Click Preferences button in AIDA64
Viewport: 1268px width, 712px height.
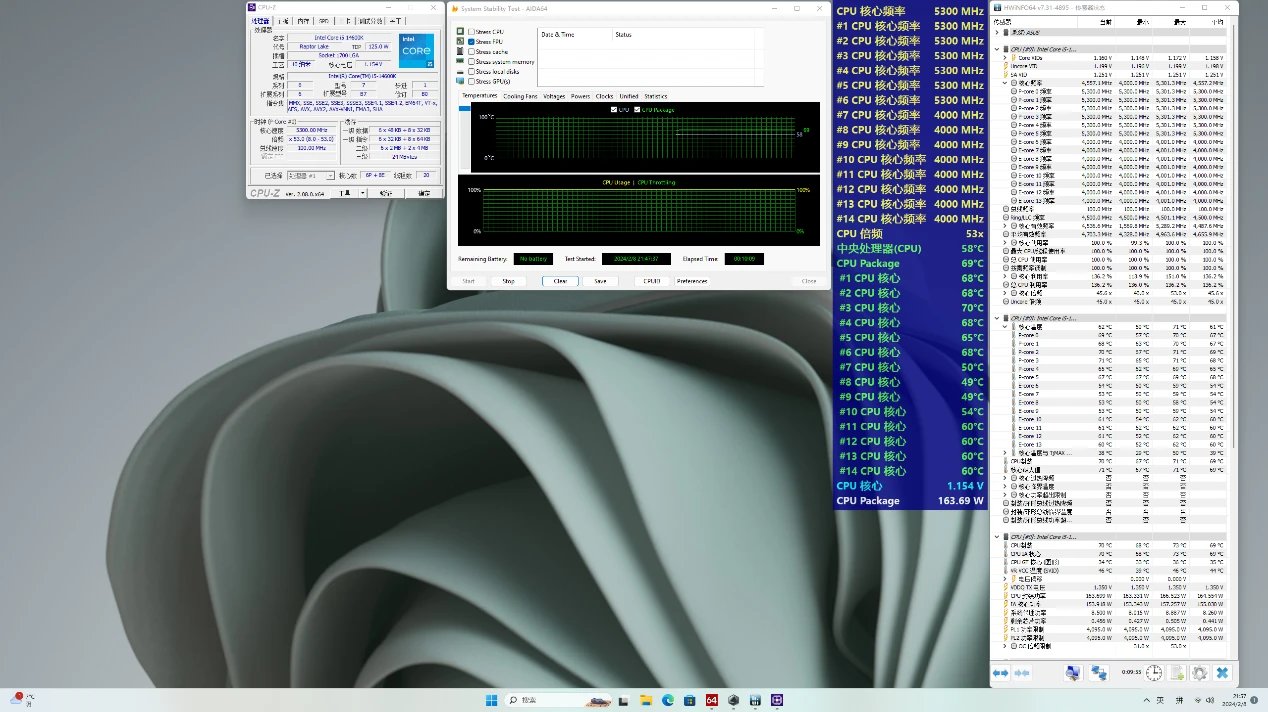click(691, 281)
